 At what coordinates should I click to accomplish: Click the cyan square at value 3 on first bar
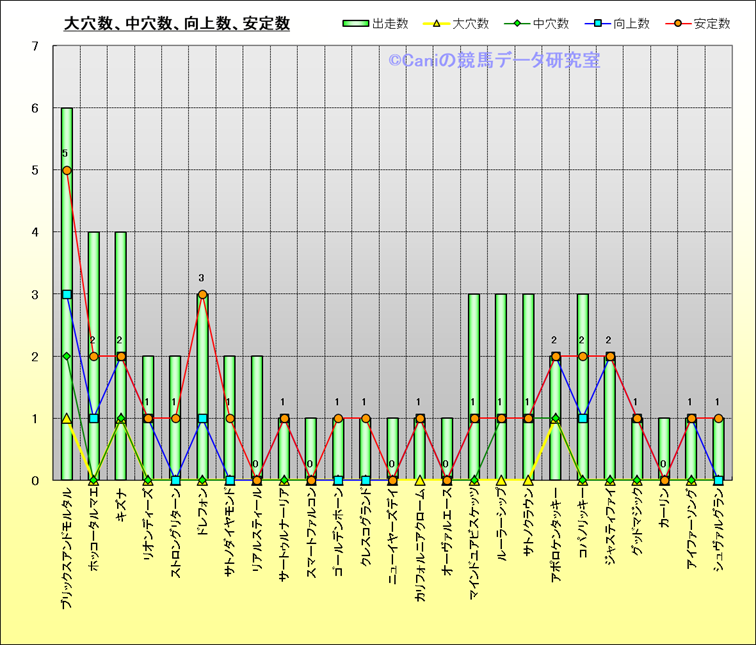tap(67, 294)
